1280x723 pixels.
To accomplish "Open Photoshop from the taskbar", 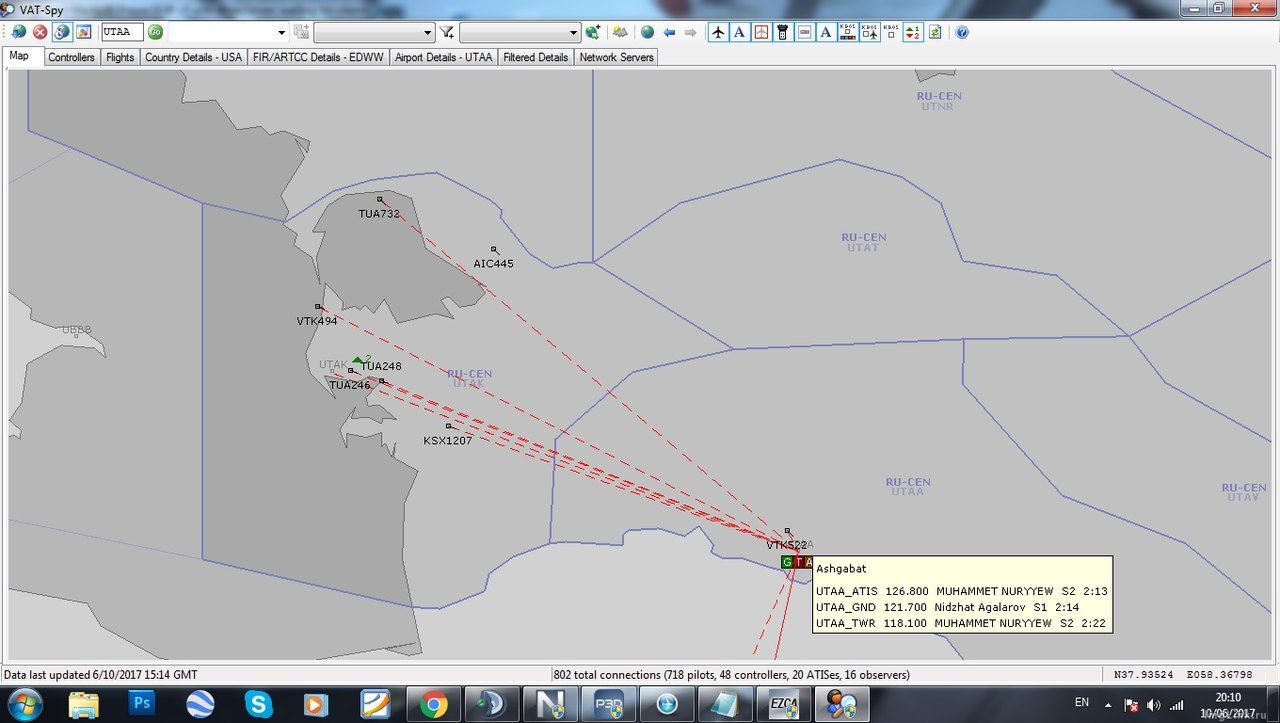I will tap(142, 705).
